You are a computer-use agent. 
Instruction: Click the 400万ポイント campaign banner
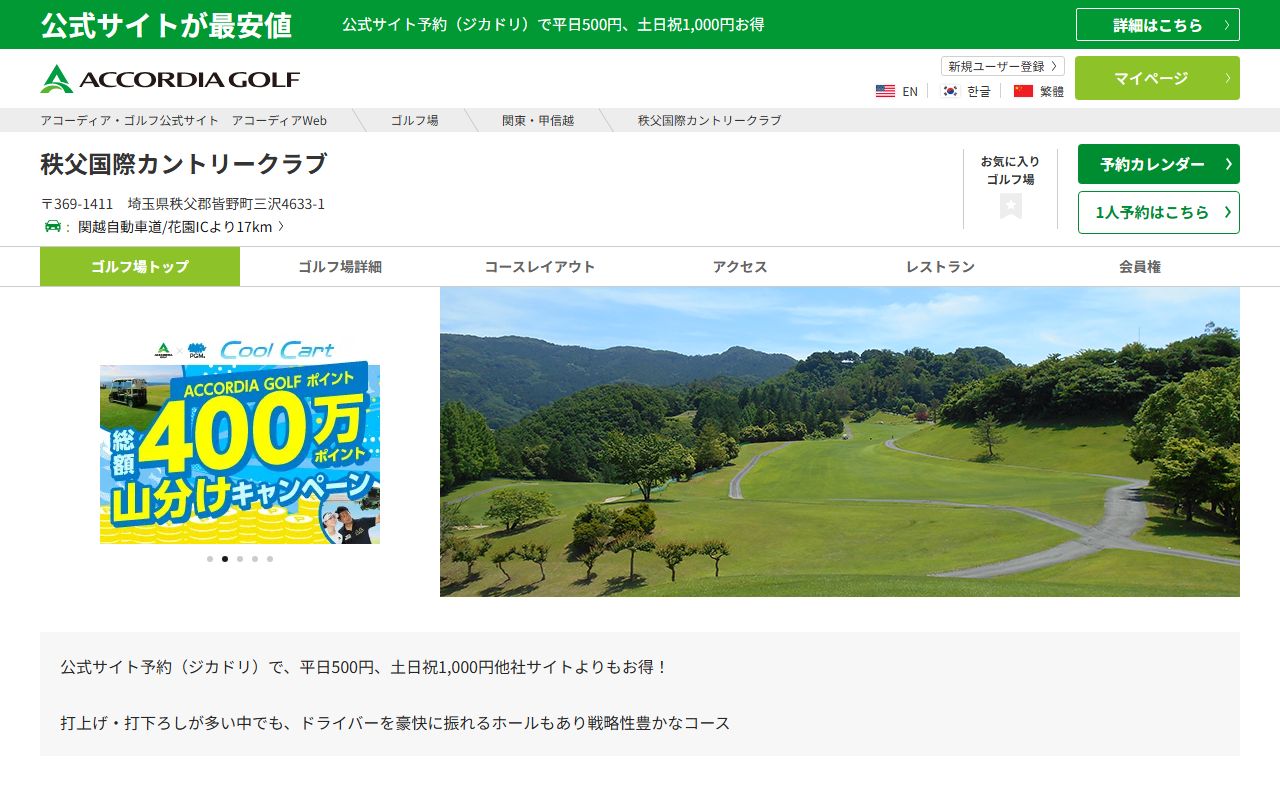[240, 441]
